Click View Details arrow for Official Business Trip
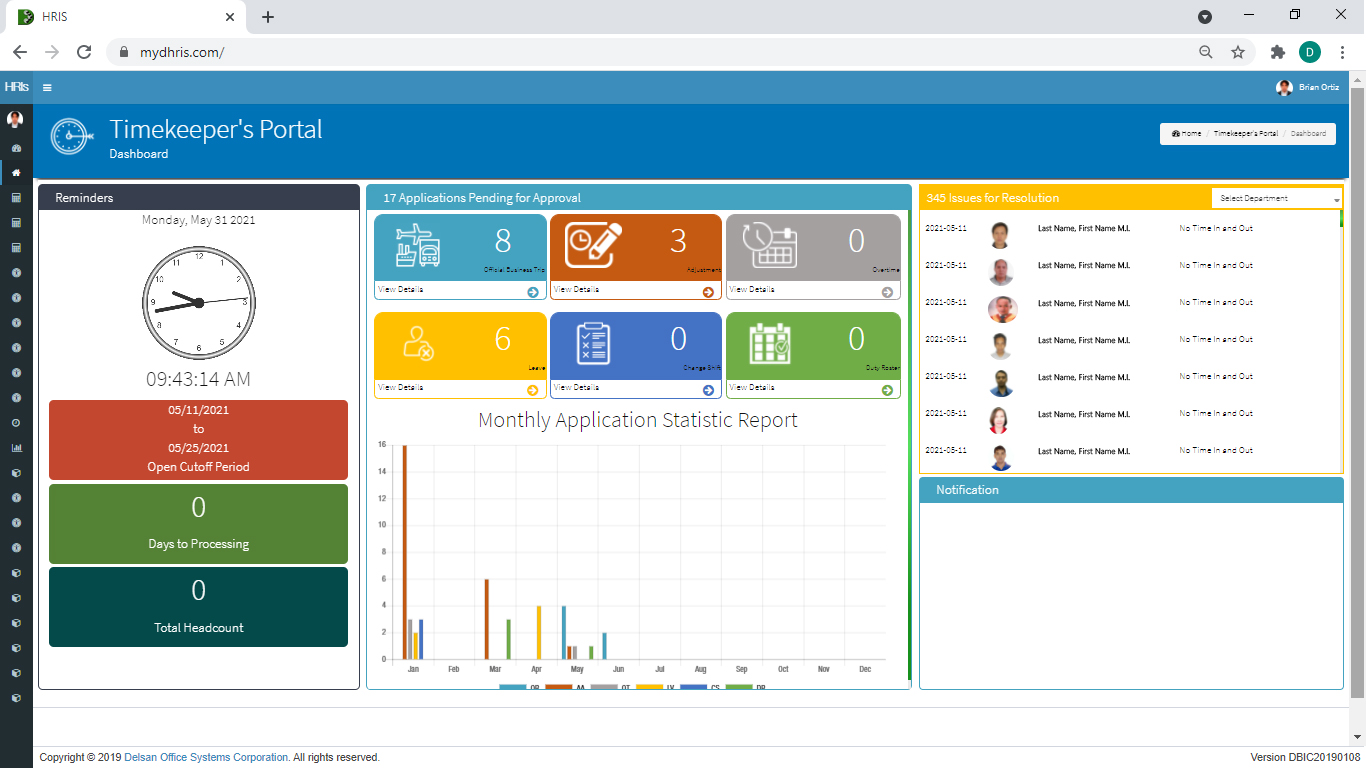This screenshot has height=768, width=1366. [x=532, y=292]
